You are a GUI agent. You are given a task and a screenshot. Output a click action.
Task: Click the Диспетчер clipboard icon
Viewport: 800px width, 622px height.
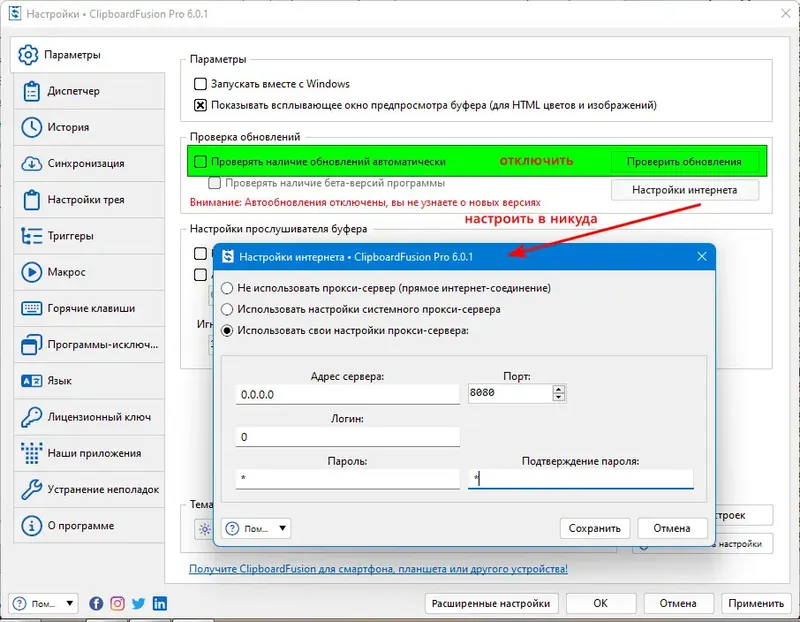point(32,91)
